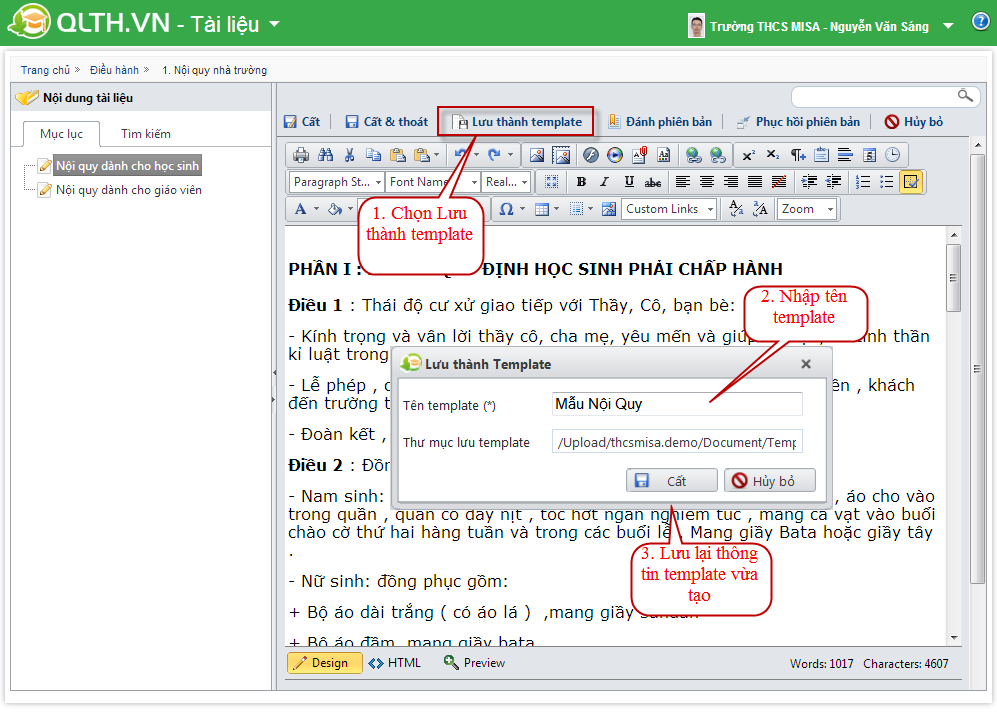Click the Redo arrow icon
The width and height of the screenshot is (997, 717).
pos(494,154)
